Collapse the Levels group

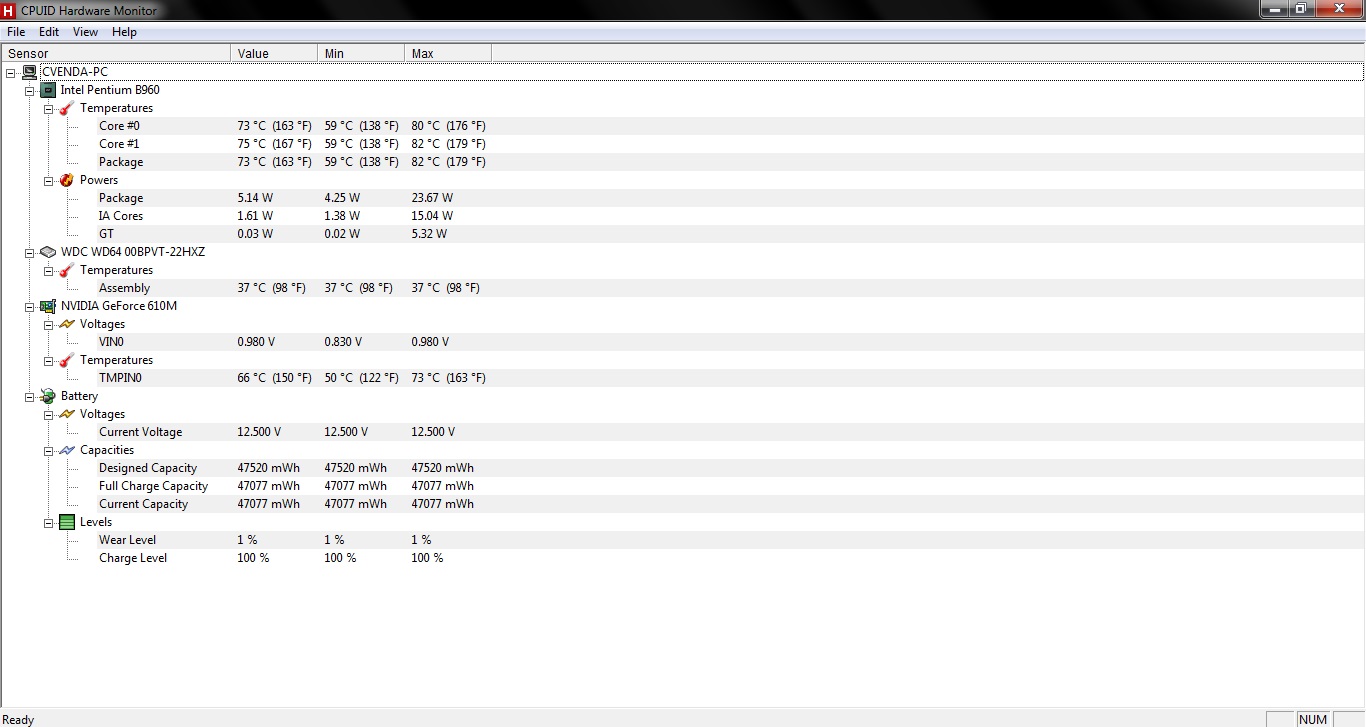point(49,522)
